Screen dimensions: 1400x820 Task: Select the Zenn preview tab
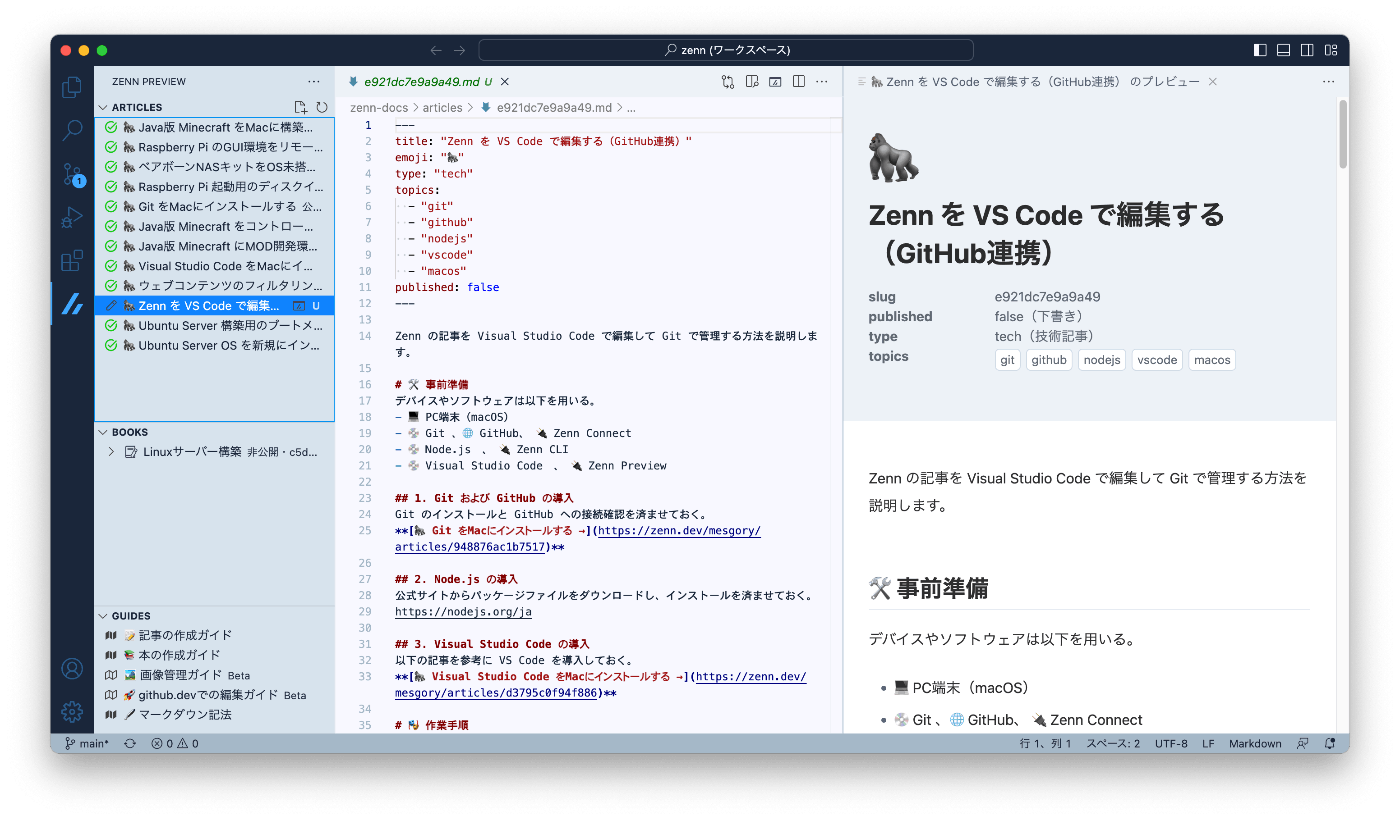point(1035,82)
